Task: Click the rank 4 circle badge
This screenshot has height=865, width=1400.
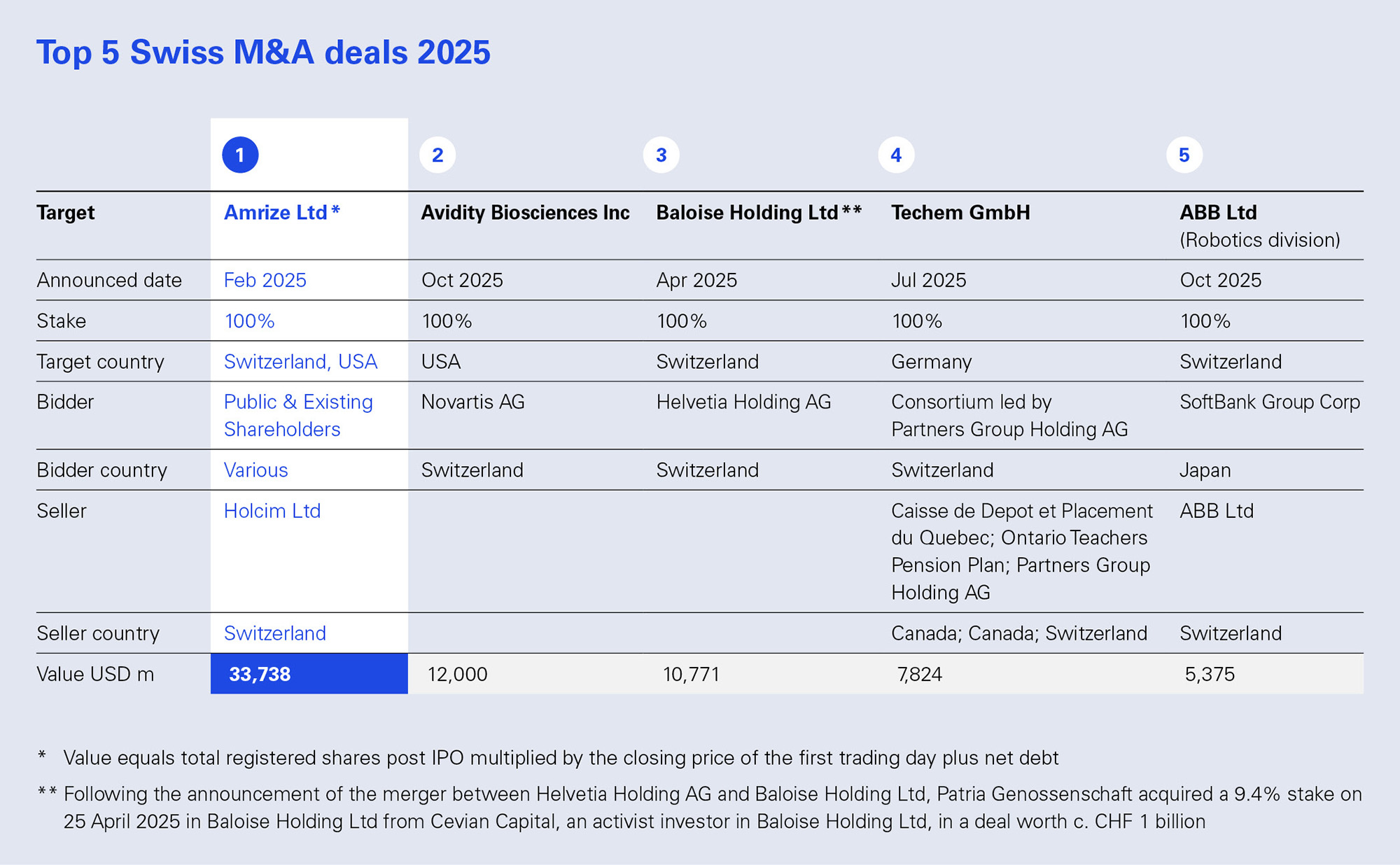Action: [896, 155]
